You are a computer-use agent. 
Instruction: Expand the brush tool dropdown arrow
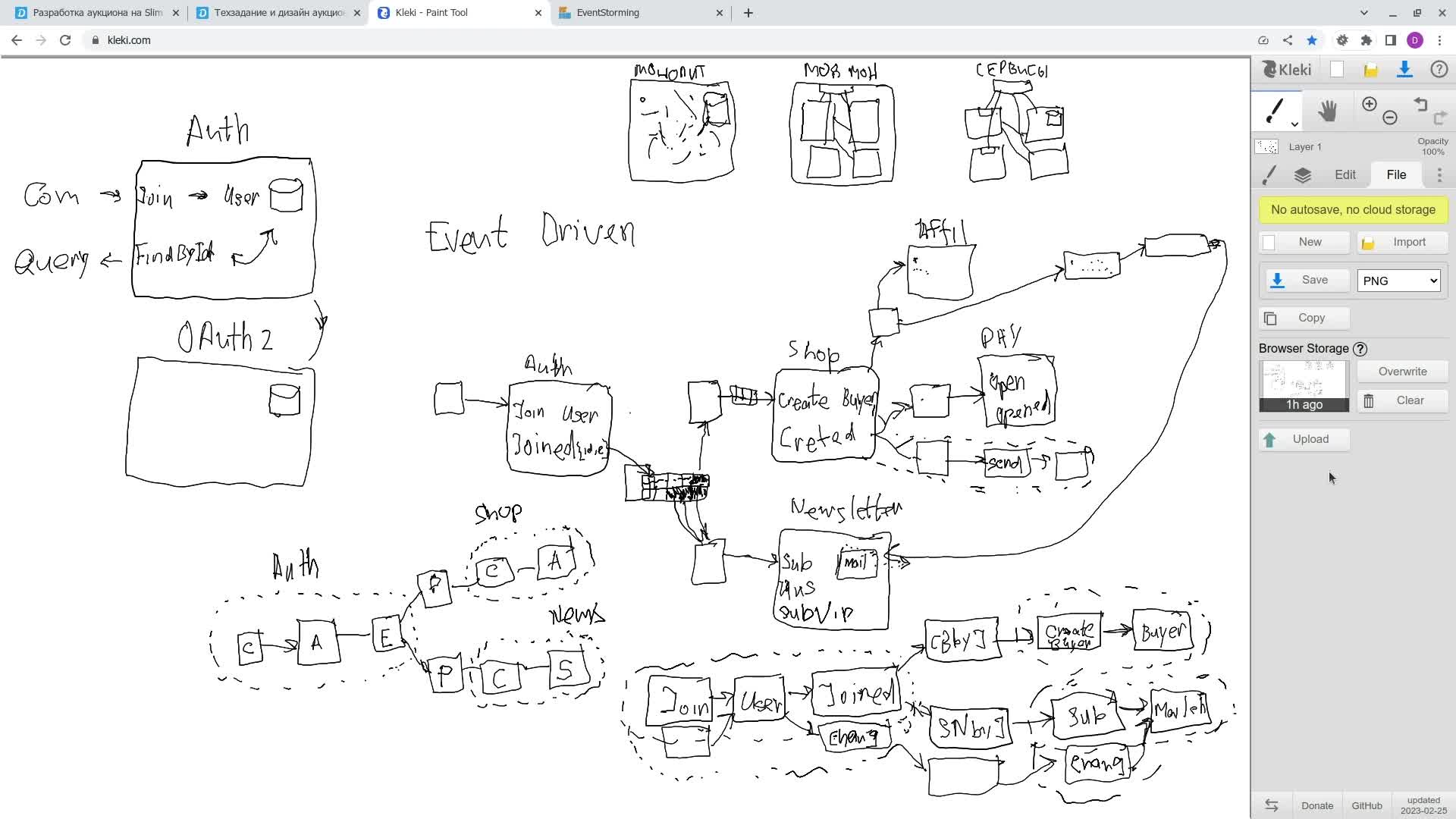click(x=1294, y=124)
